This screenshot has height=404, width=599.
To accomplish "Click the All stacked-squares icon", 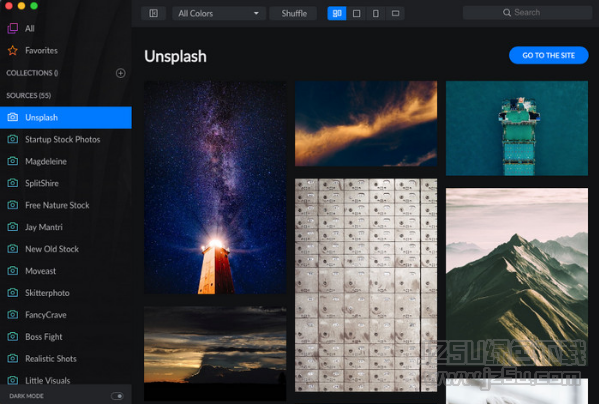I will (x=13, y=28).
